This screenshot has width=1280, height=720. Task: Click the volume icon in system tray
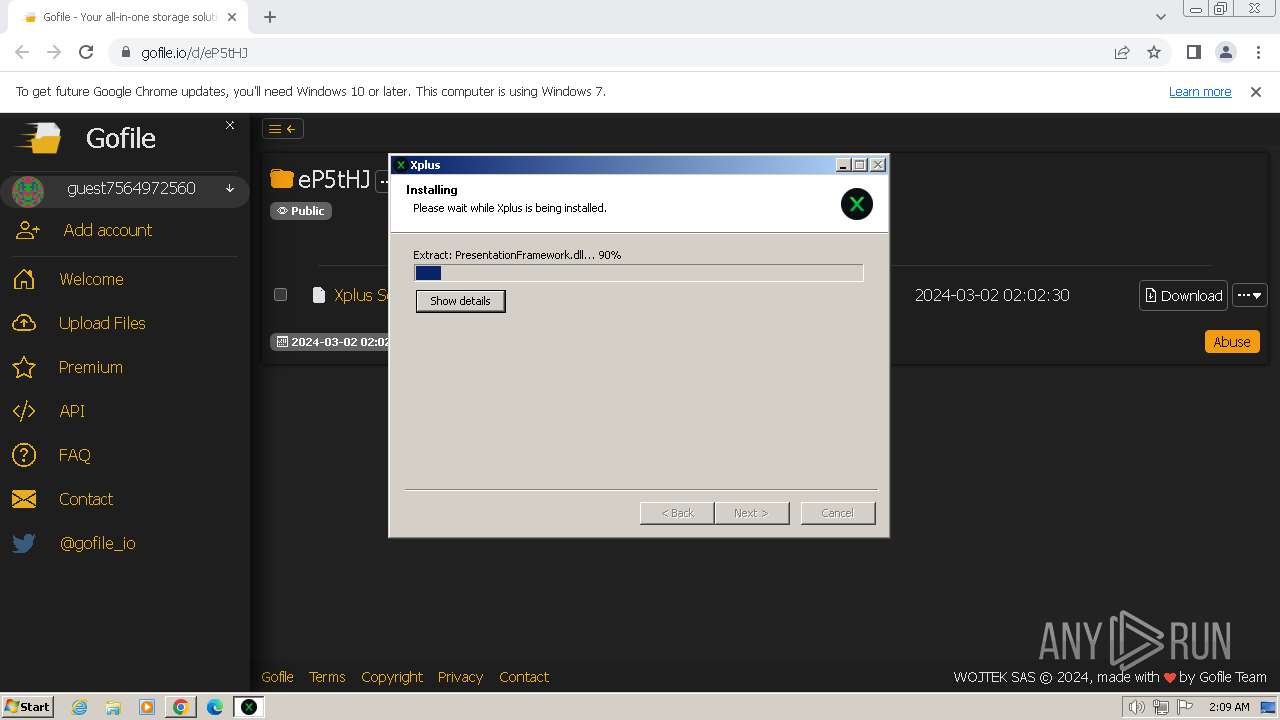point(1136,707)
